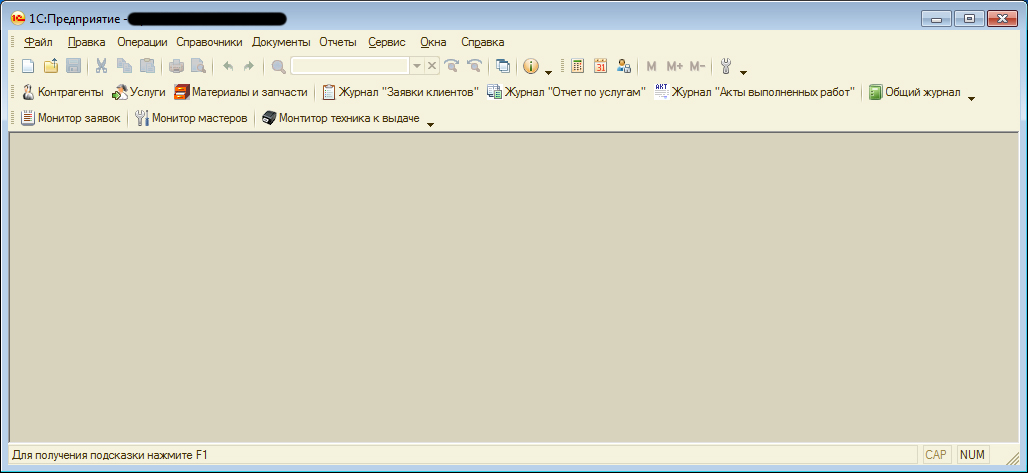Expand the search field dropdown arrow
1028x473 pixels.
pyautogui.click(x=417, y=66)
